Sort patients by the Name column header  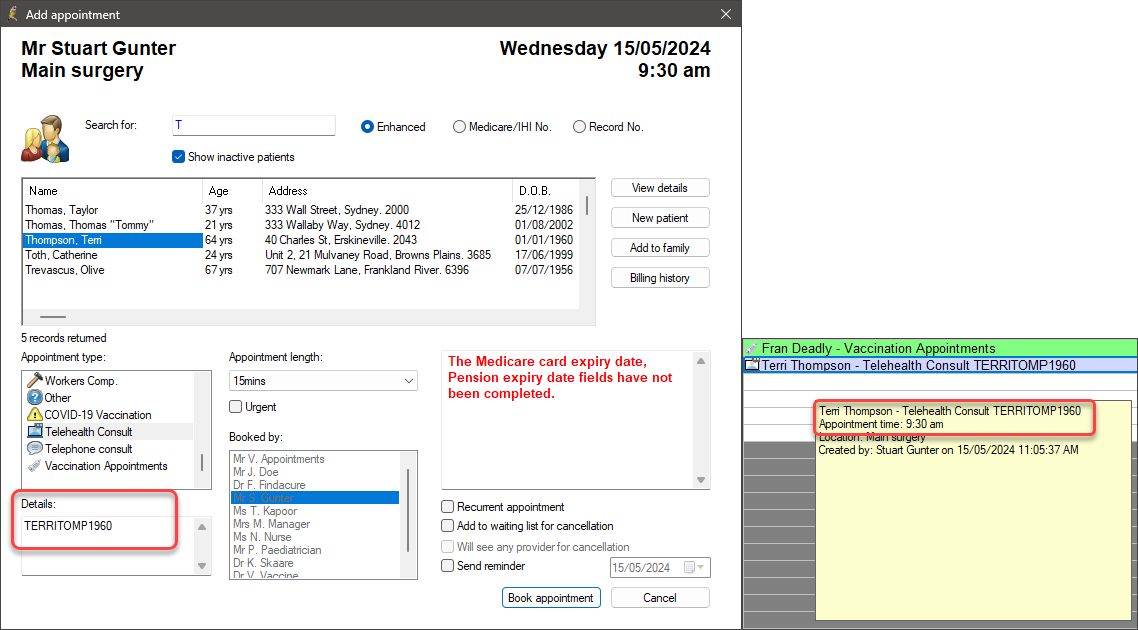point(112,191)
